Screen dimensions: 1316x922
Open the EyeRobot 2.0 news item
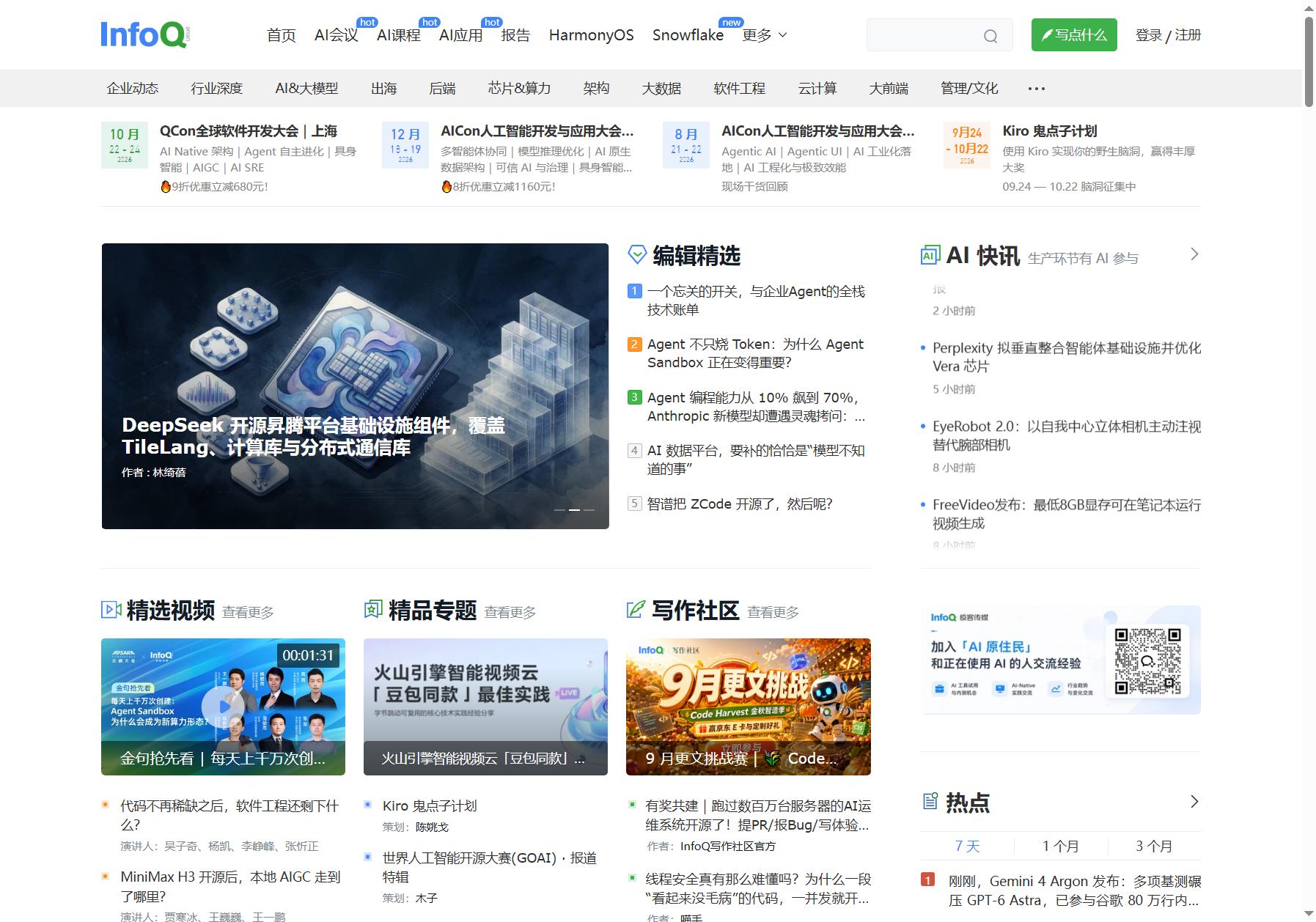tap(1067, 435)
